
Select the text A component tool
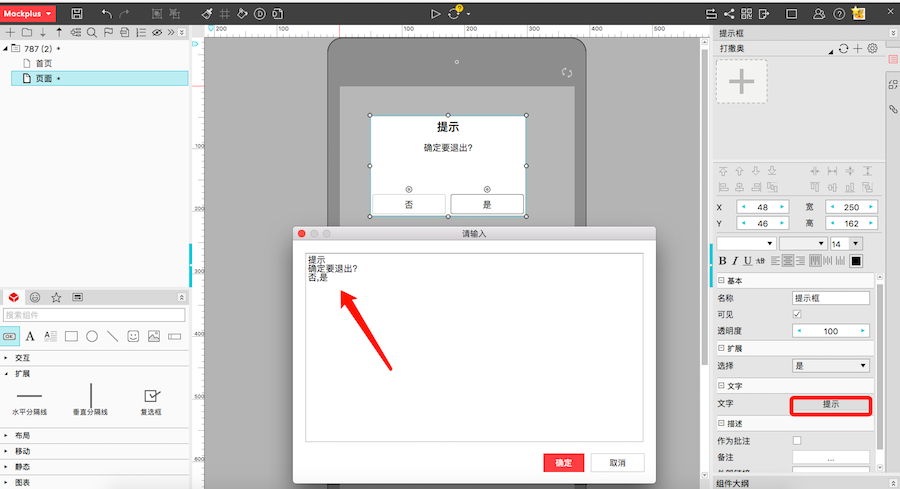pos(30,336)
